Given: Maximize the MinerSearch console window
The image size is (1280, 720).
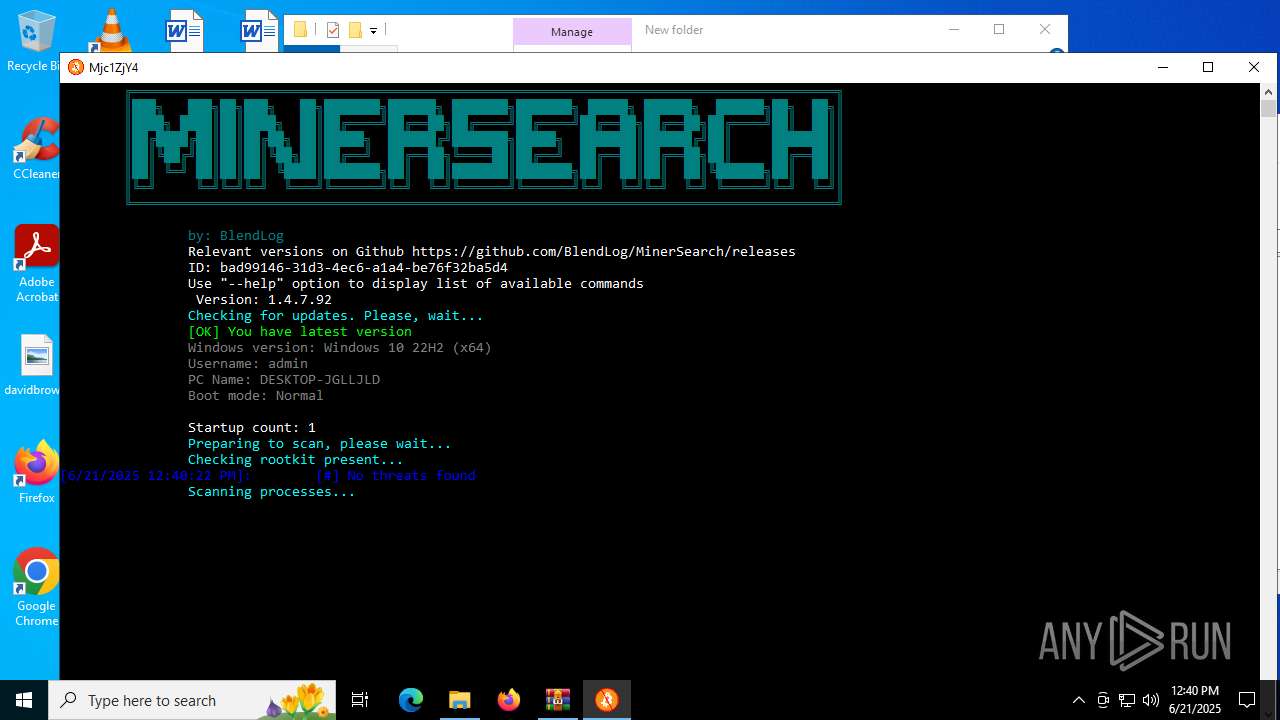Looking at the screenshot, I should tap(1208, 67).
